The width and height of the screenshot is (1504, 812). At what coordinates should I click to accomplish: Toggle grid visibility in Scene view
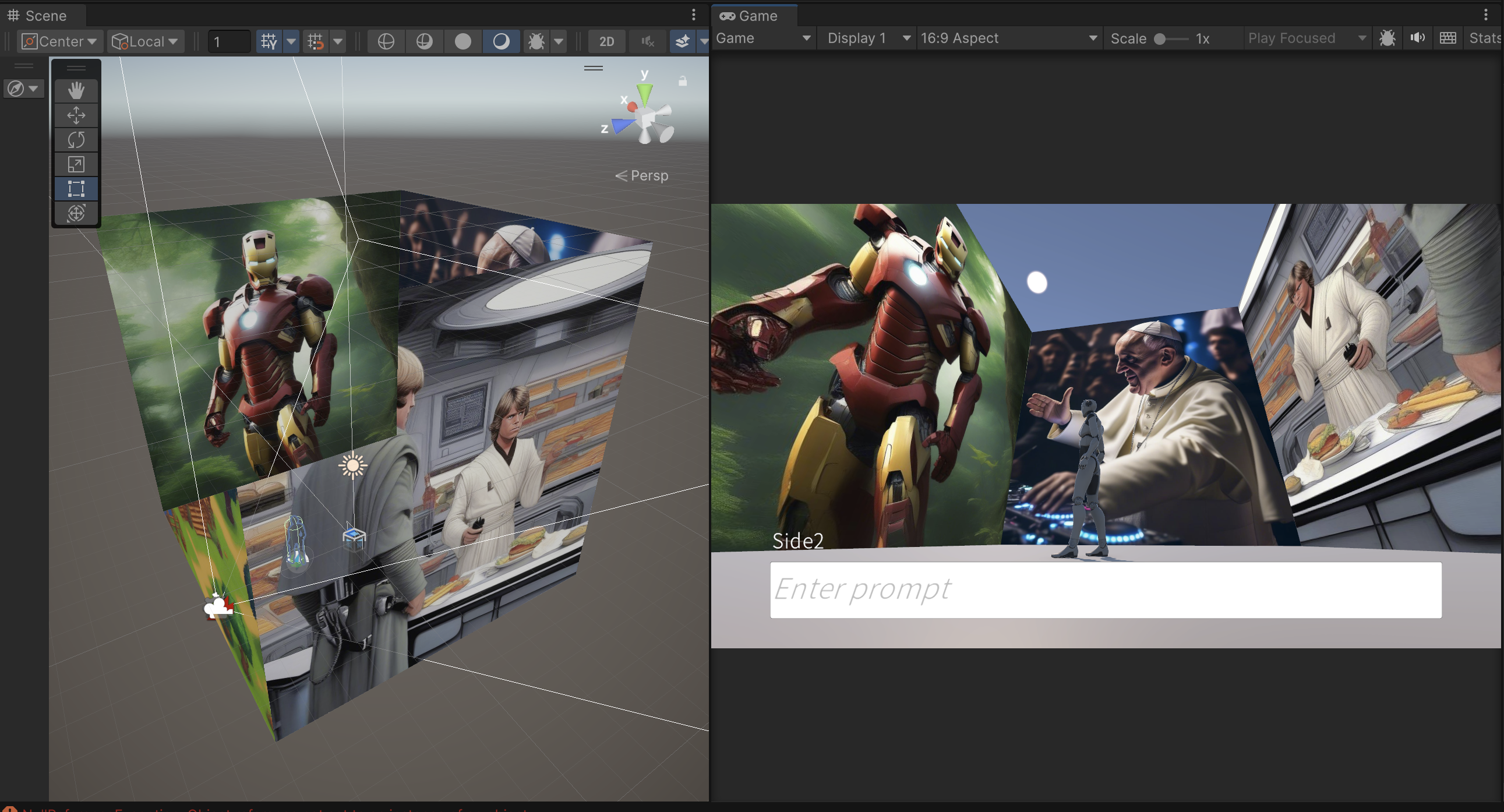(x=269, y=41)
